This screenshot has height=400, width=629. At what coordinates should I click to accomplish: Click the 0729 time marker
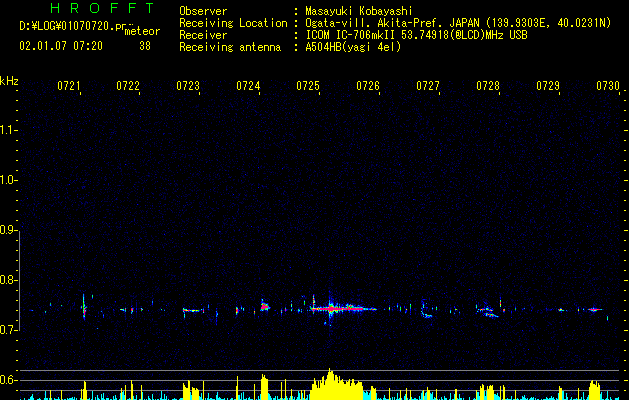[x=548, y=86]
